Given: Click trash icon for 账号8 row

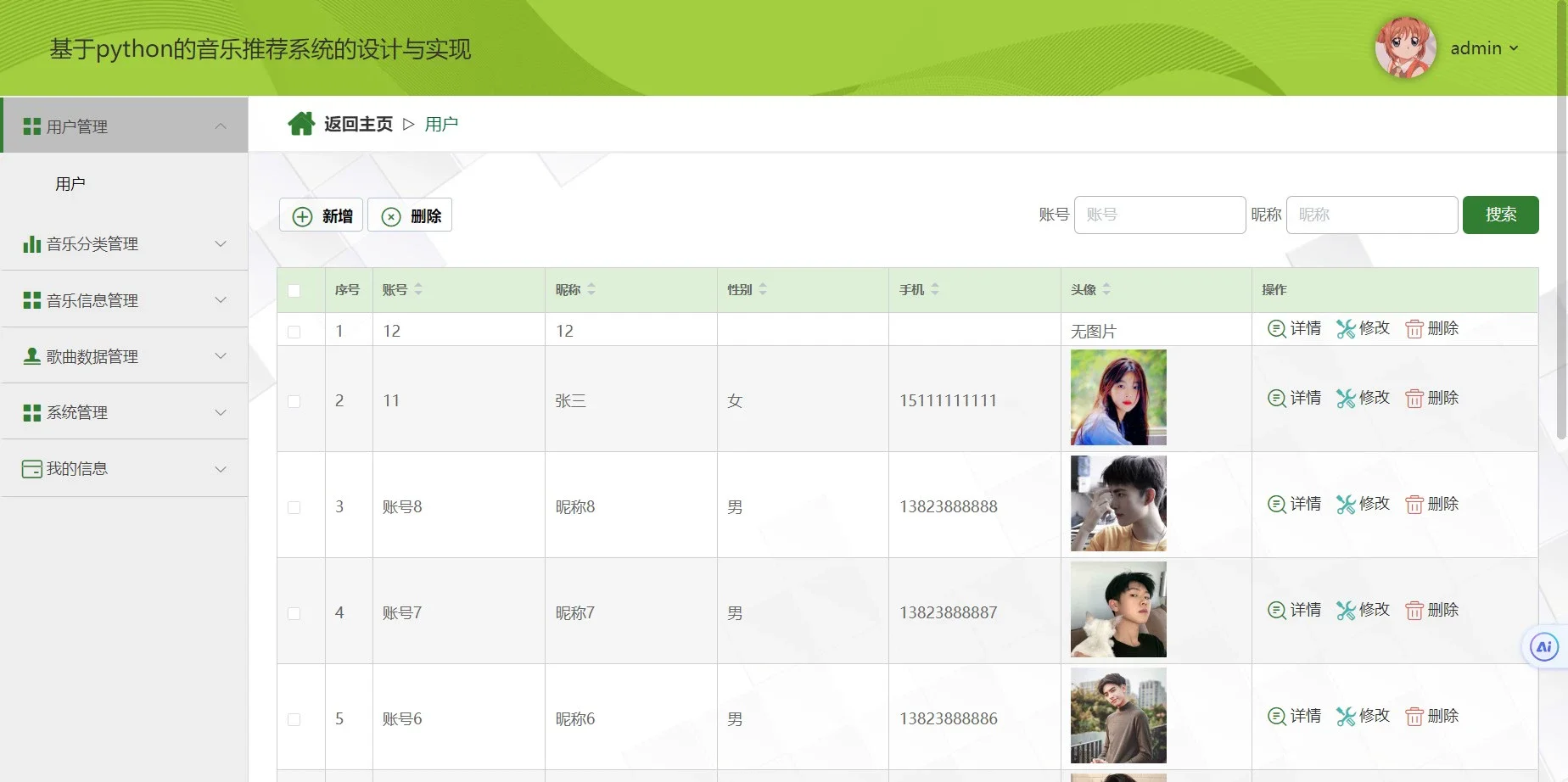Looking at the screenshot, I should coord(1414,505).
